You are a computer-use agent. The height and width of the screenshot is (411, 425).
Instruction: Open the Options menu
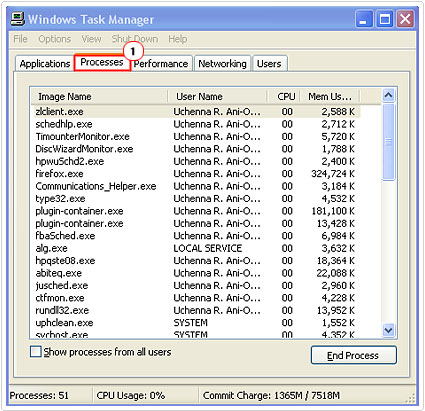[x=55, y=39]
